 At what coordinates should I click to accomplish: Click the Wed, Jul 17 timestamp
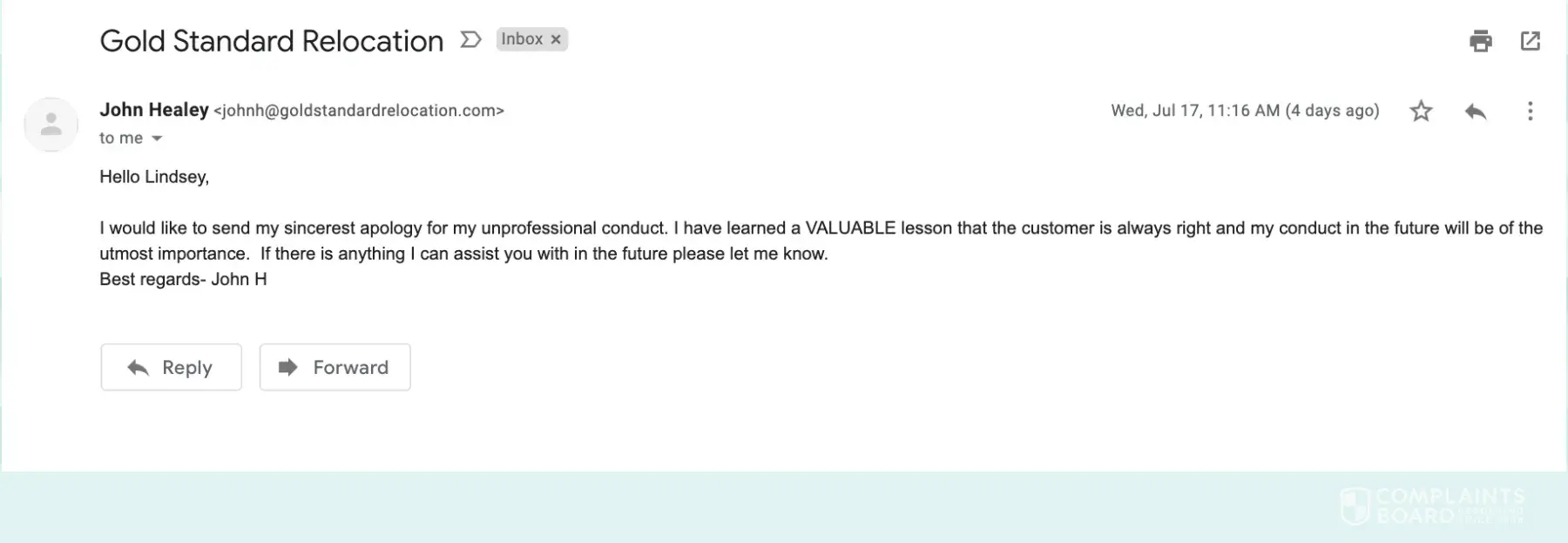coord(1245,111)
